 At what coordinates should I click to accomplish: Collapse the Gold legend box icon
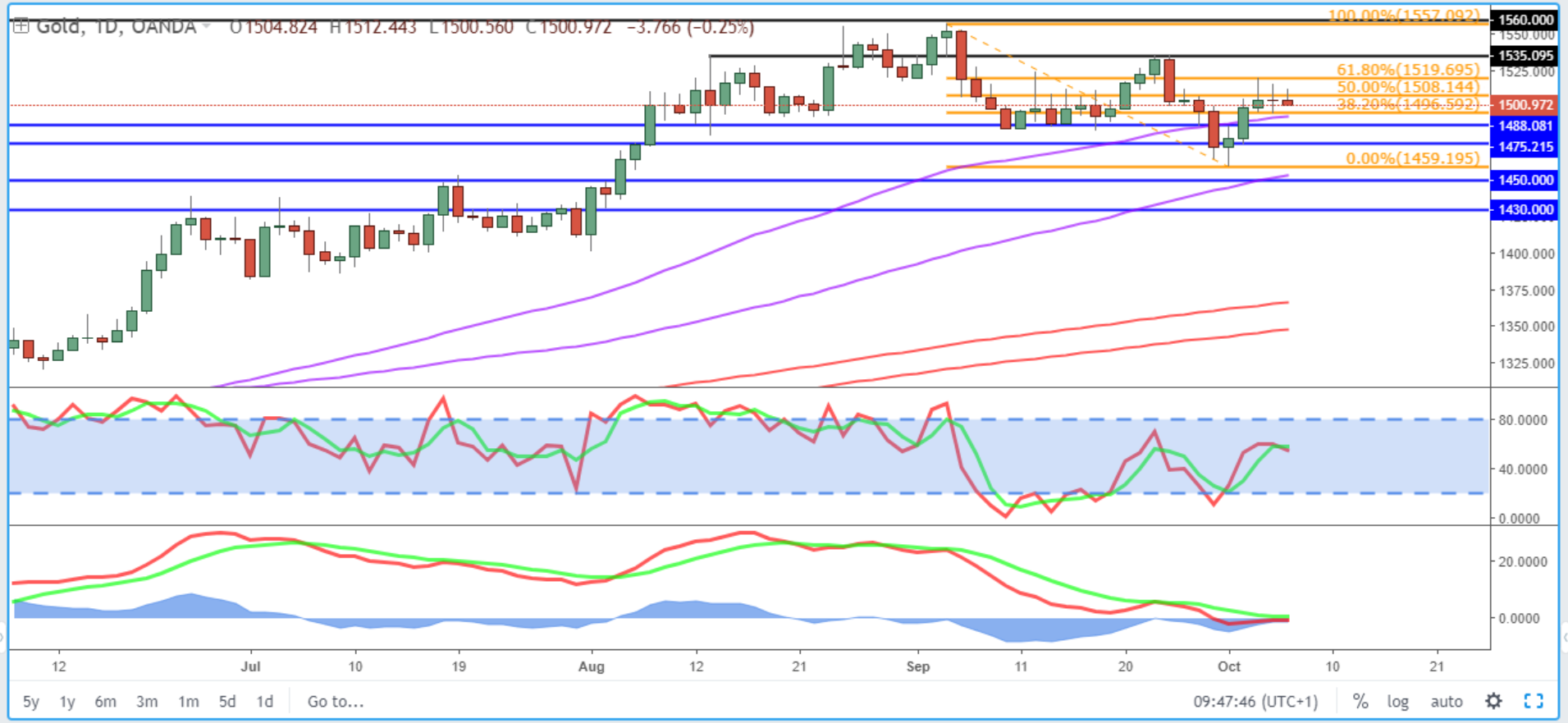[x=21, y=27]
